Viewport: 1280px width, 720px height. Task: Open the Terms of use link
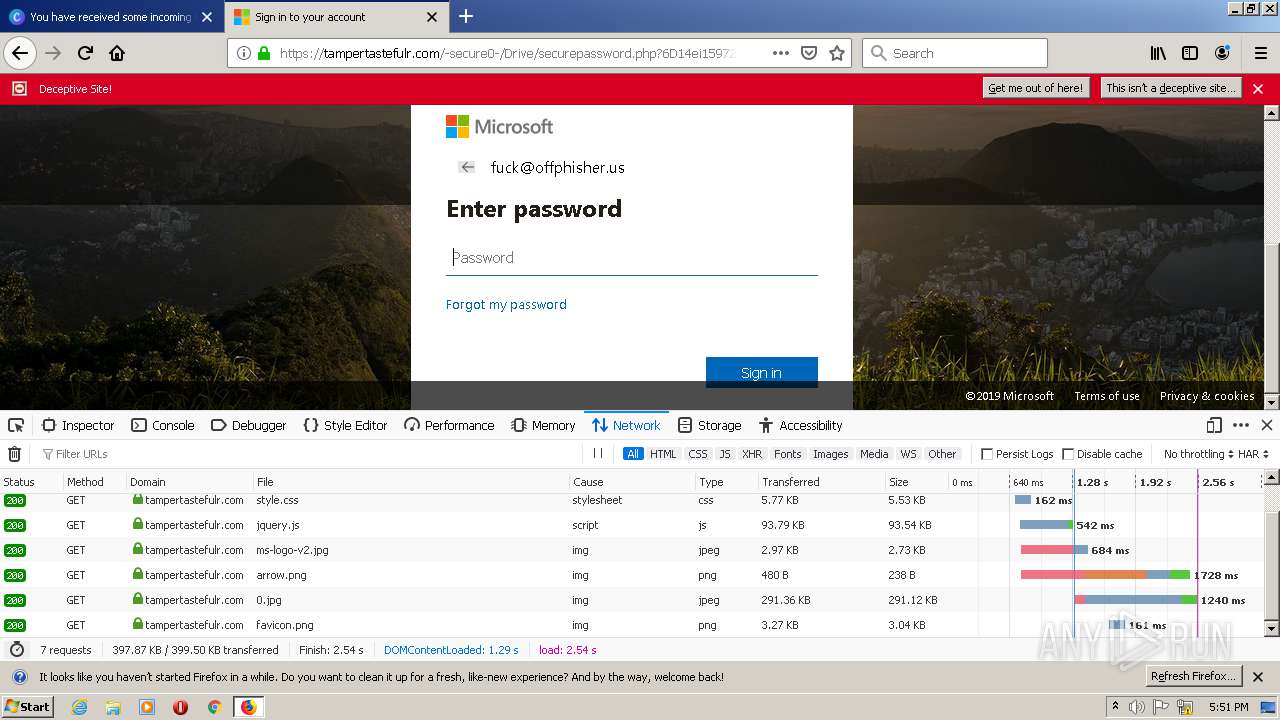click(1106, 396)
